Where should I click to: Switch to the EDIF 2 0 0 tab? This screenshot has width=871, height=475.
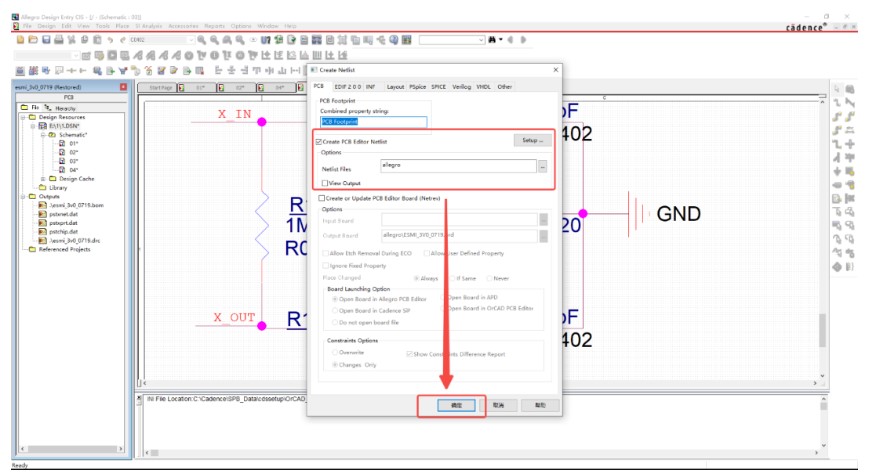click(x=347, y=87)
